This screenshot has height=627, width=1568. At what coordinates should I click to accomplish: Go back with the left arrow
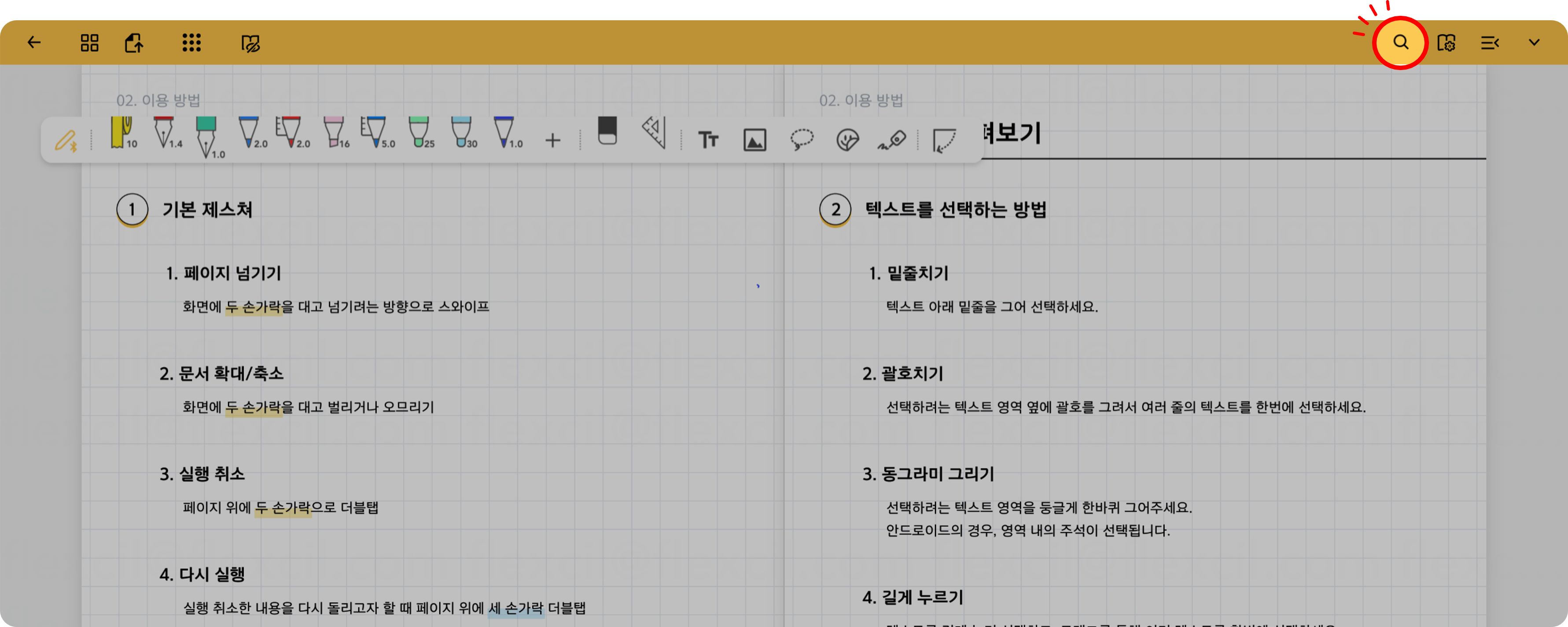34,42
